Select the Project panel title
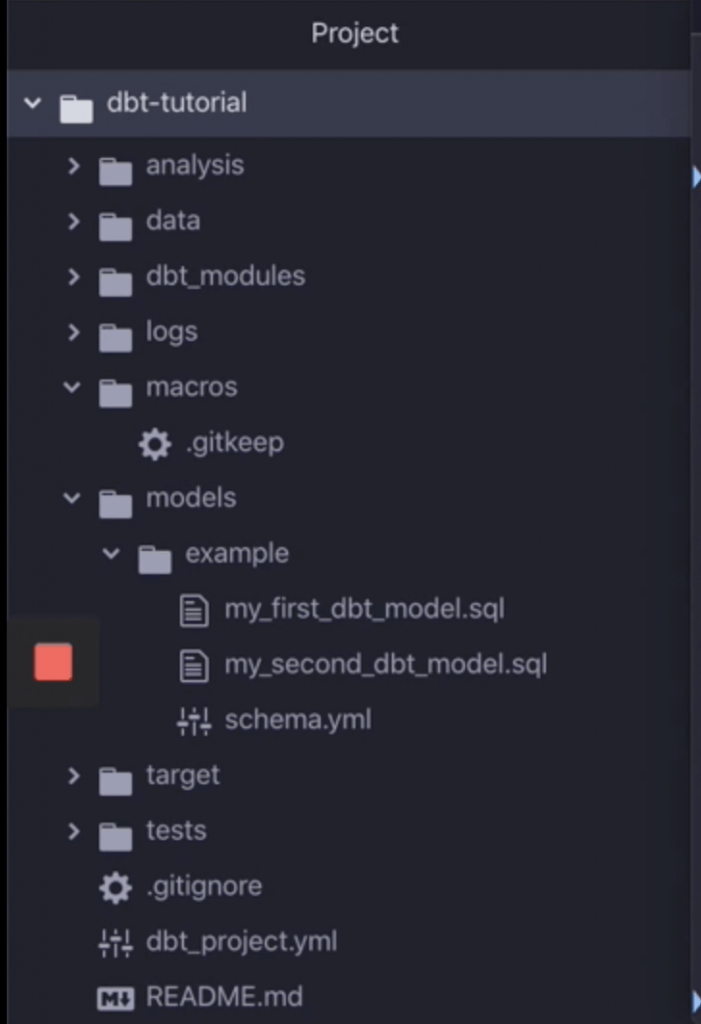The height and width of the screenshot is (1024, 701). pos(354,33)
